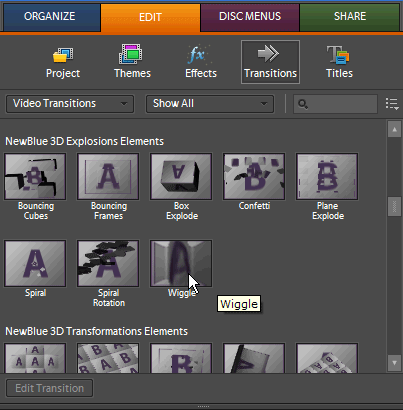Select the Spiral transition thumbnail

(x=35, y=263)
